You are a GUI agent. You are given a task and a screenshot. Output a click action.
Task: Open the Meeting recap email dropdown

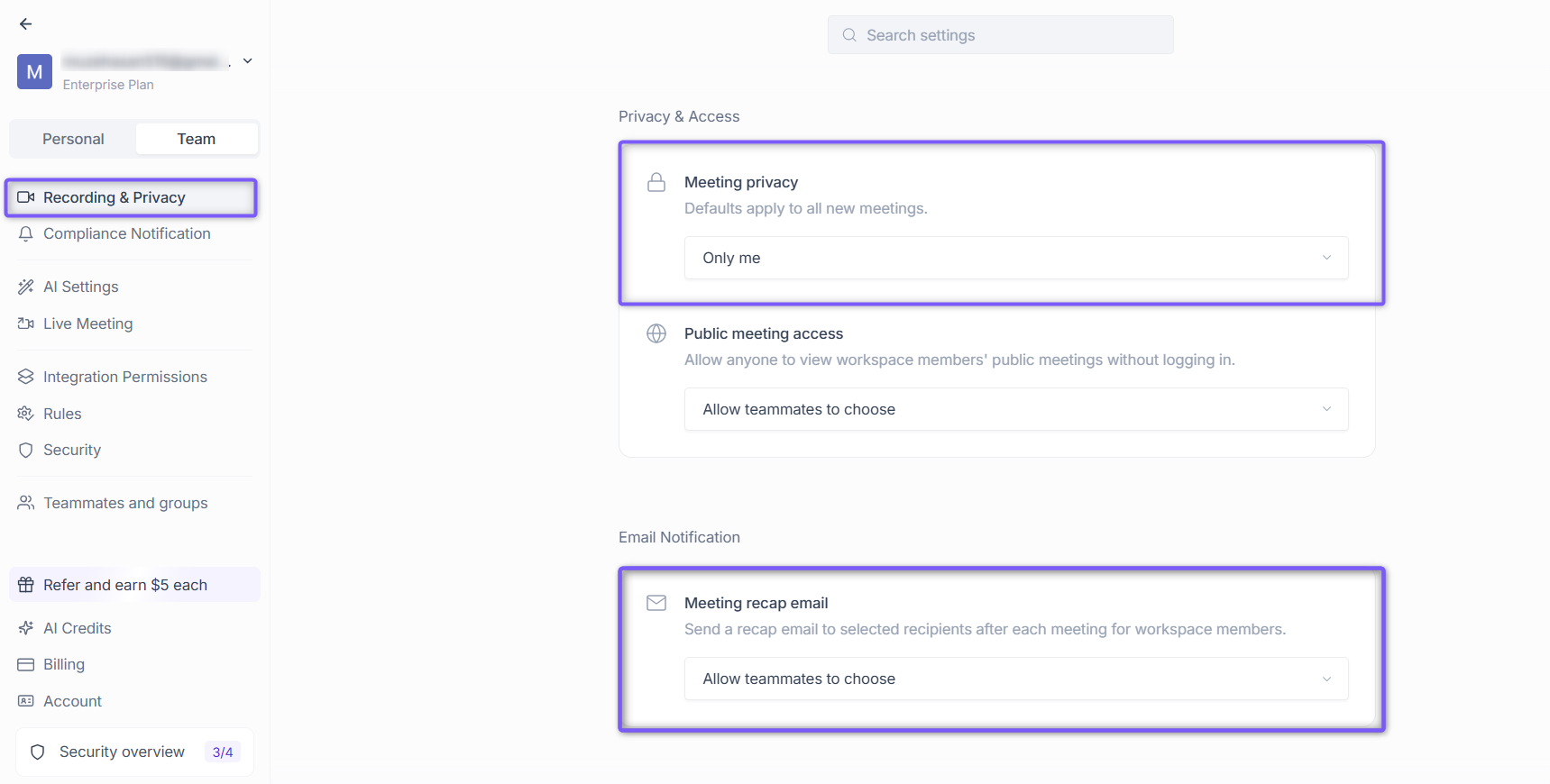pyautogui.click(x=1016, y=679)
